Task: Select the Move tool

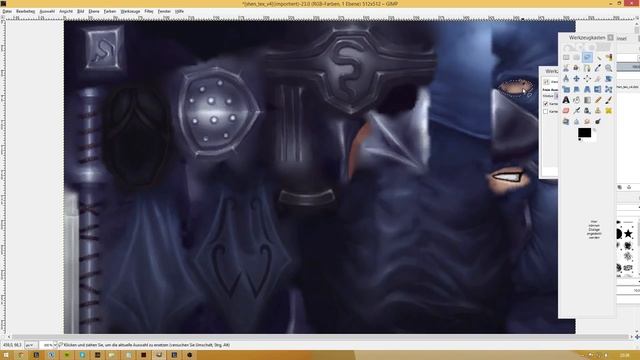Action: tap(576, 78)
